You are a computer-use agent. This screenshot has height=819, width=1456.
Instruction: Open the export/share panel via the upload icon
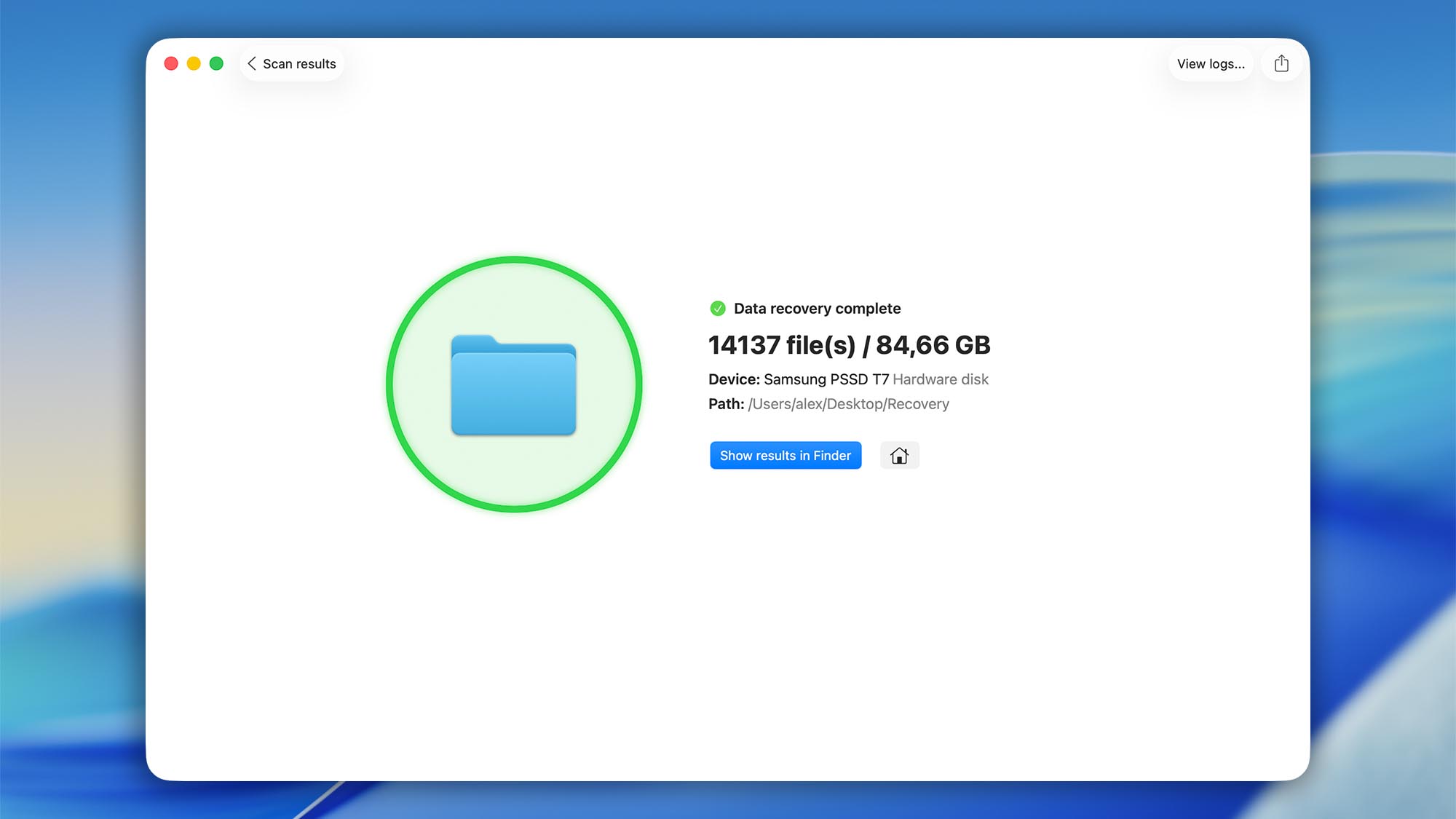1281,63
